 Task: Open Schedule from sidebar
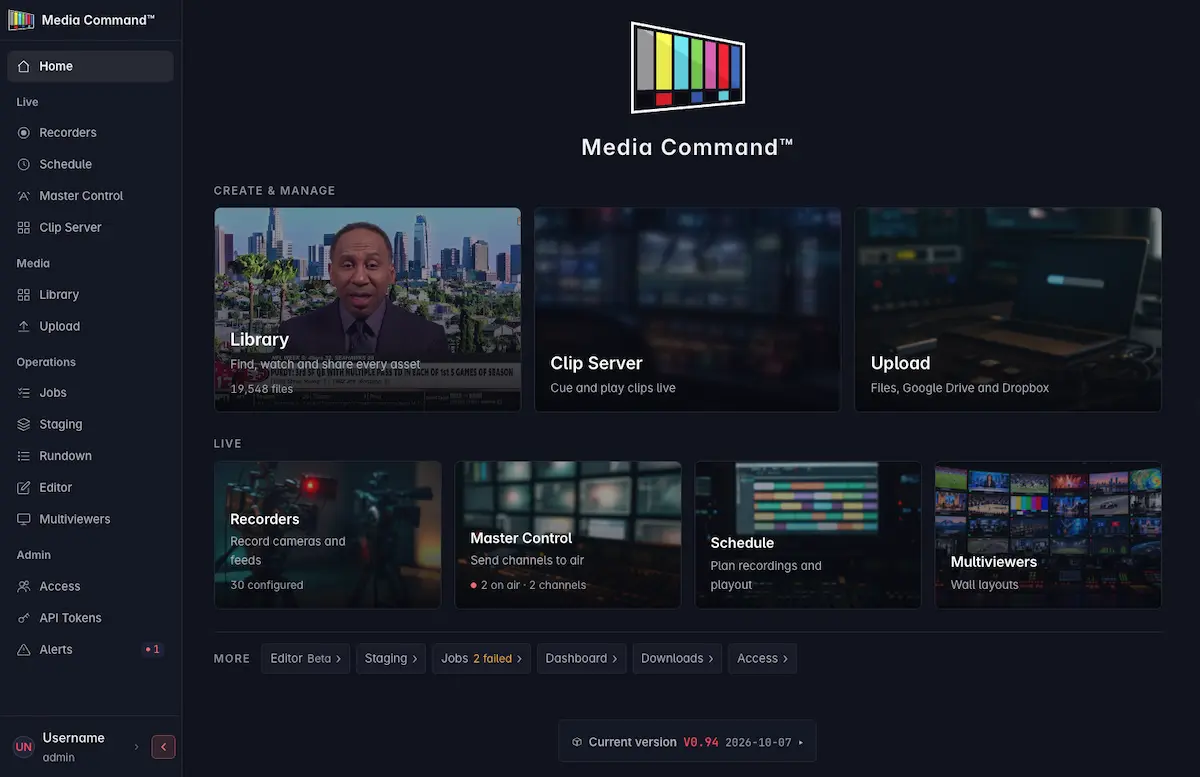click(x=90, y=164)
